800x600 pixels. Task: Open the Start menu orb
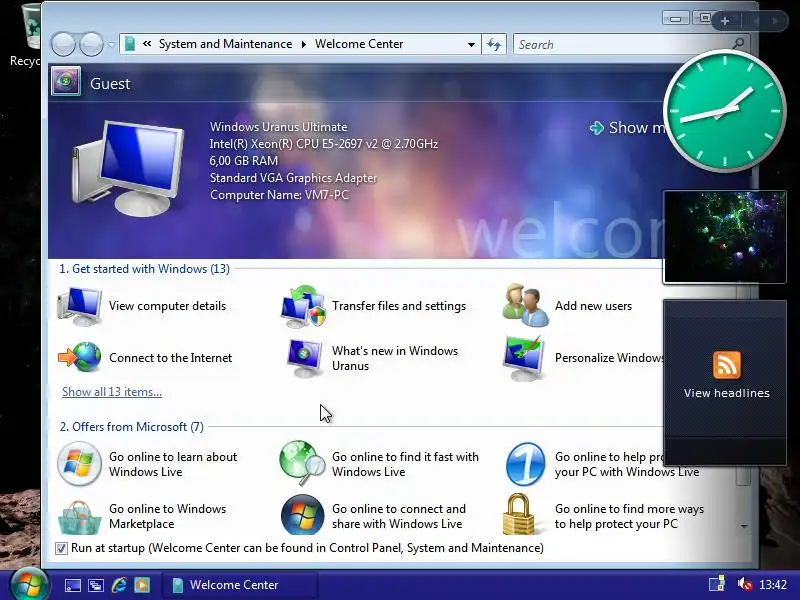29,585
